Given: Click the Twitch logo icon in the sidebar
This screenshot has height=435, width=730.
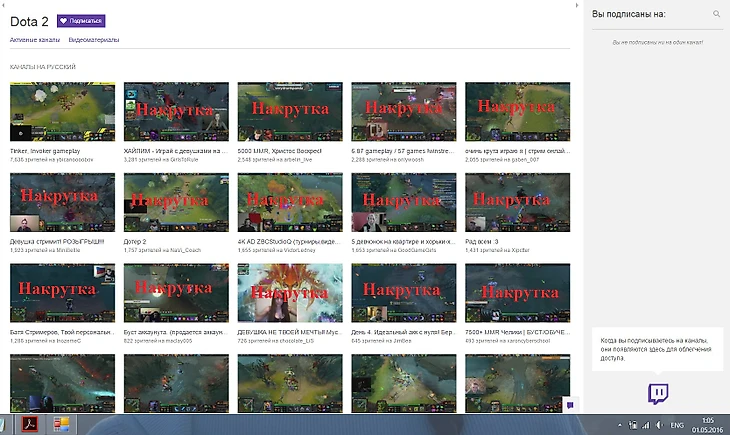Looking at the screenshot, I should tap(658, 392).
